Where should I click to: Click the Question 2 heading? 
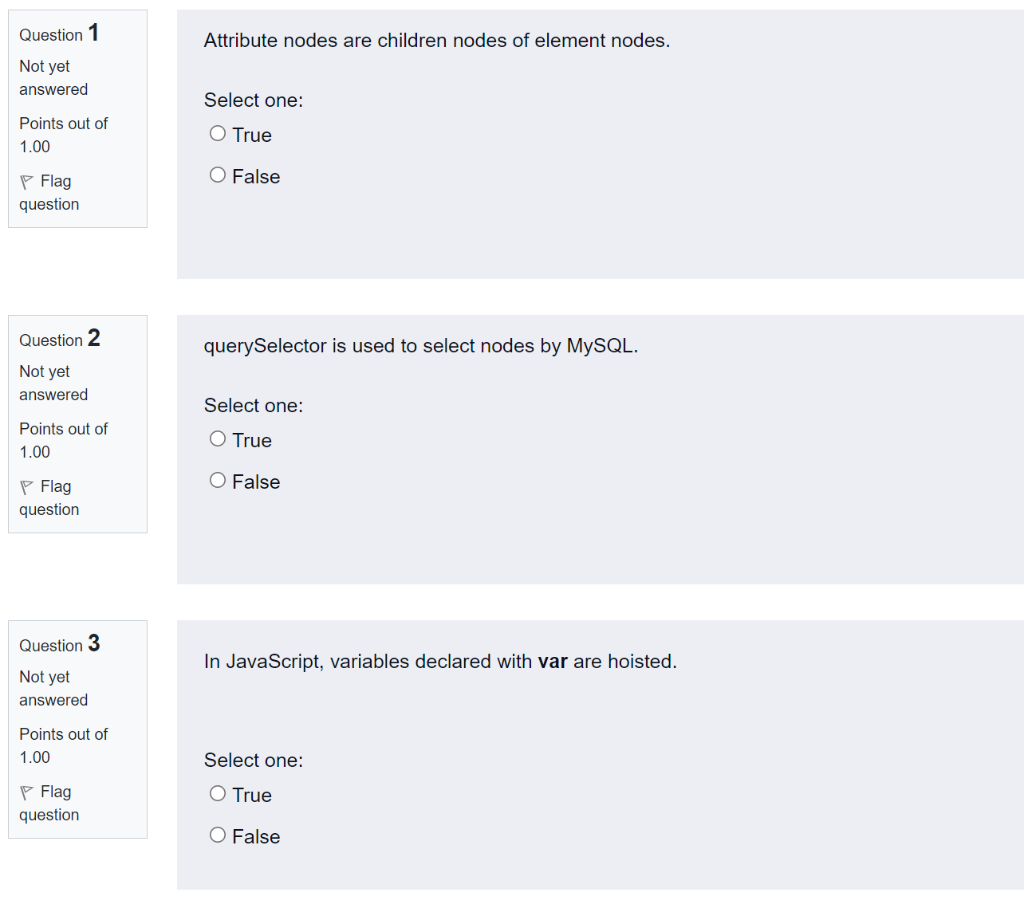click(x=59, y=339)
